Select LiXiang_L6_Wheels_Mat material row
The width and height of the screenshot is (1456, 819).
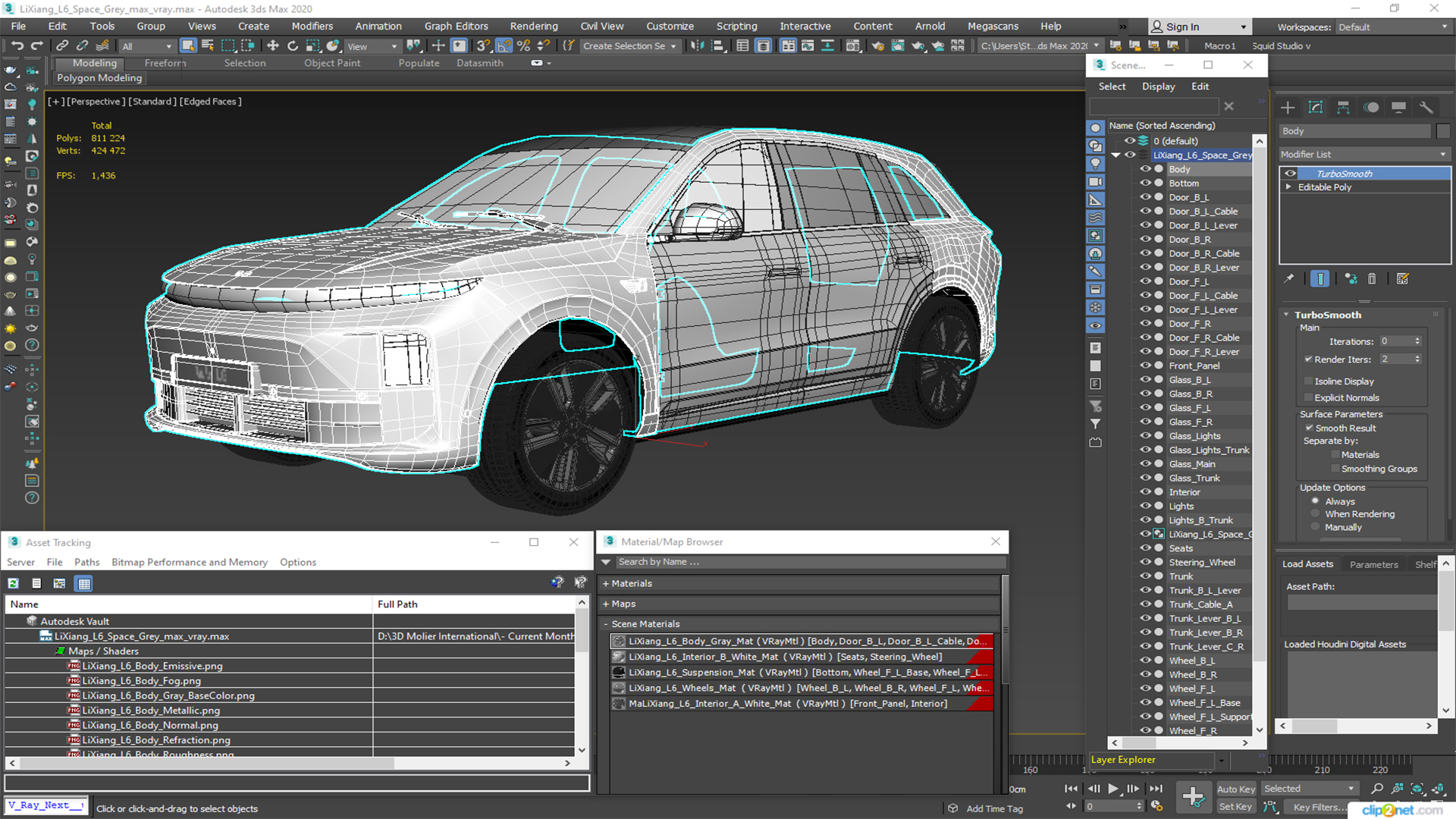click(802, 688)
